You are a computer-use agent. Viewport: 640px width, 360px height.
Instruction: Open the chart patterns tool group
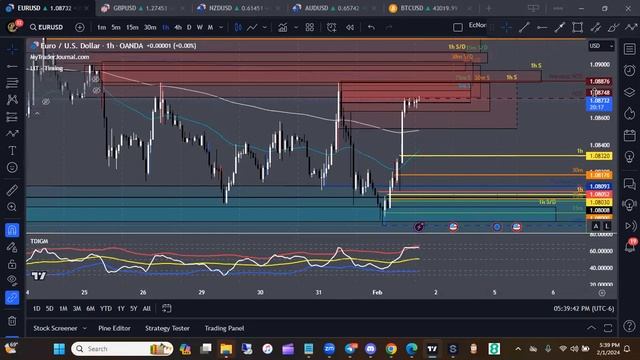pos(12,100)
